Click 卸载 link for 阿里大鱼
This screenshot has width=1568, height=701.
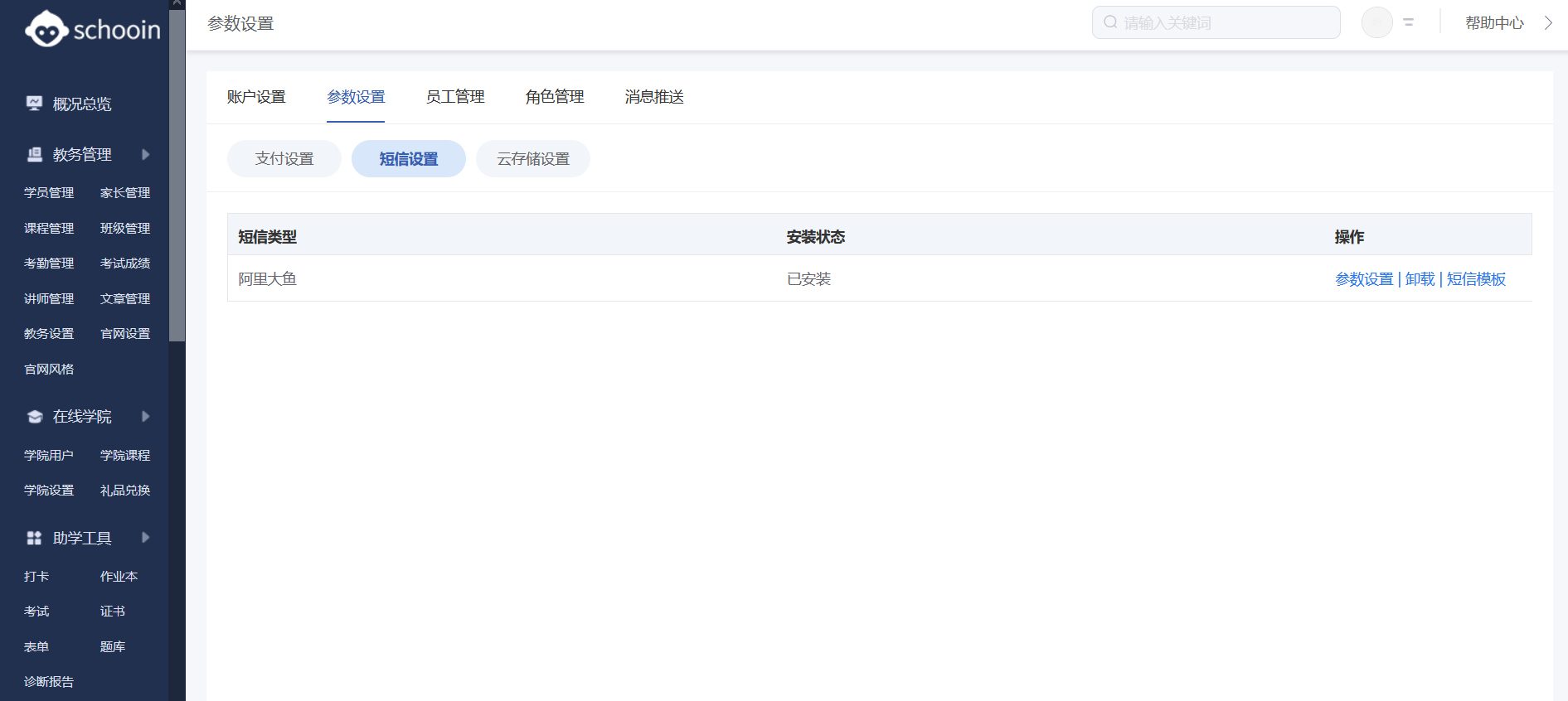point(1420,279)
